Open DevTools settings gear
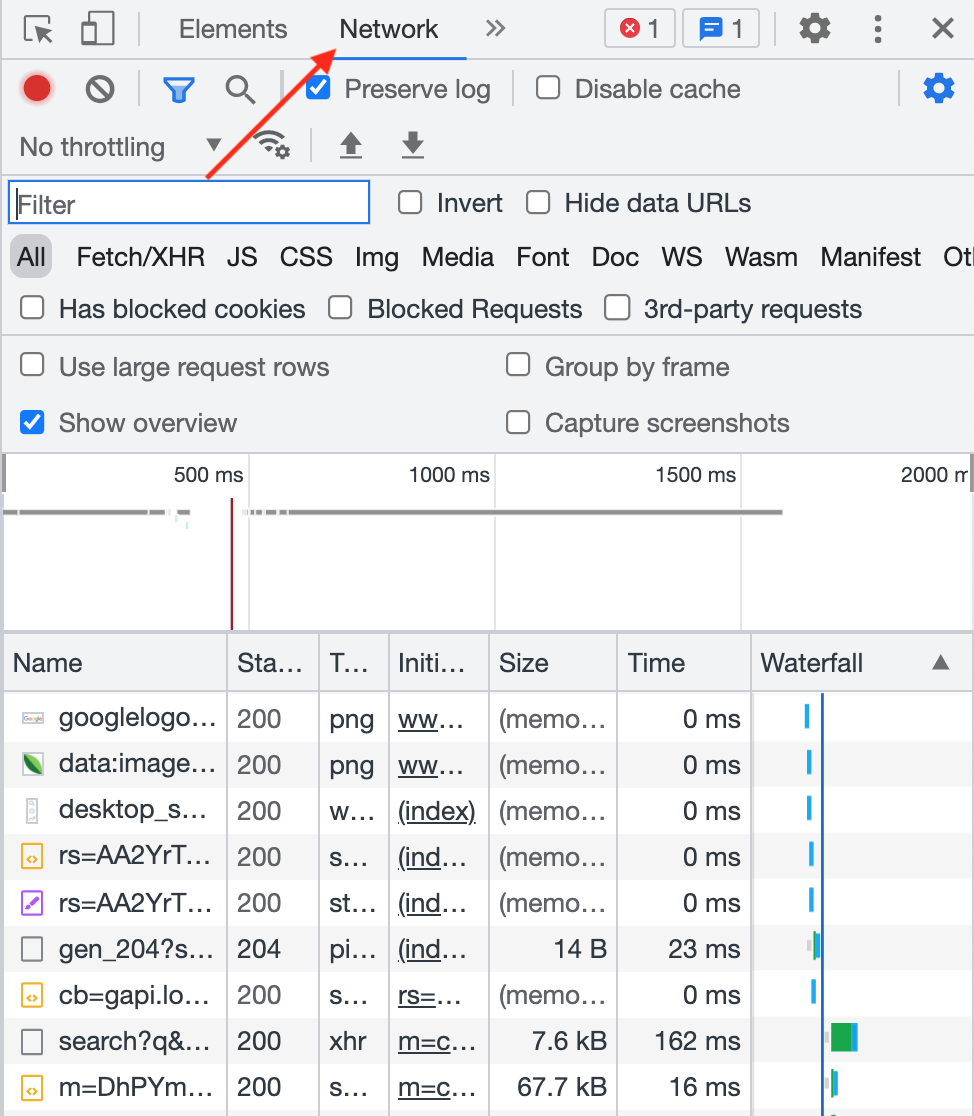Viewport: 974px width, 1116px height. (x=815, y=28)
